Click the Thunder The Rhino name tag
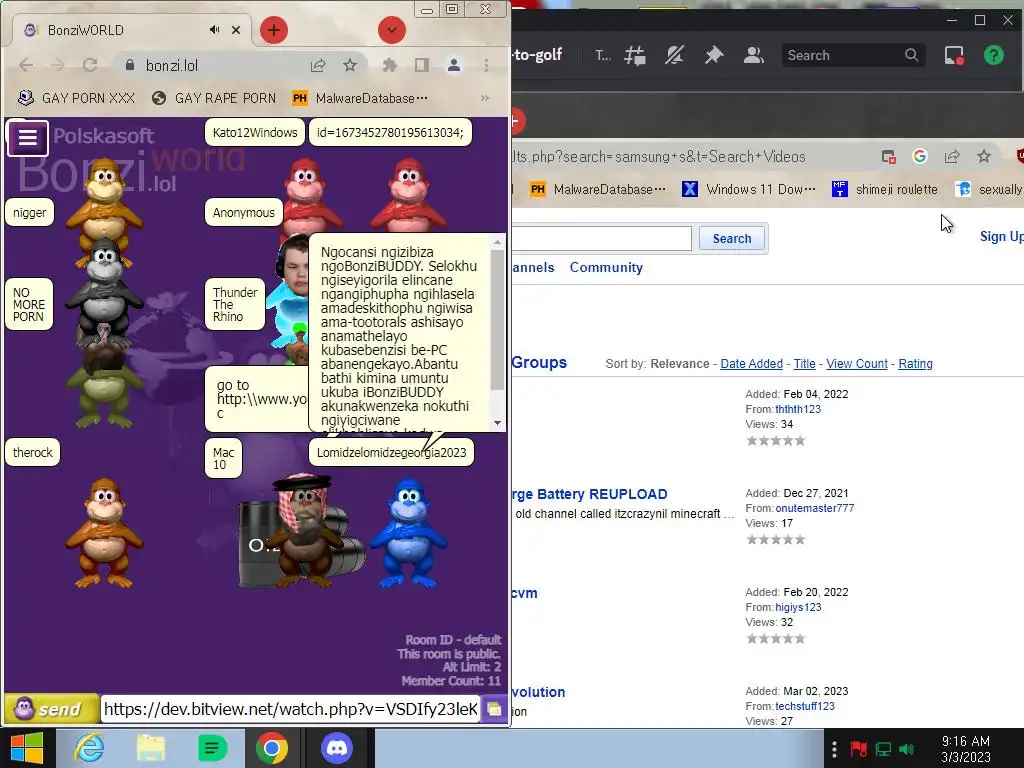The image size is (1024, 768). [235, 304]
